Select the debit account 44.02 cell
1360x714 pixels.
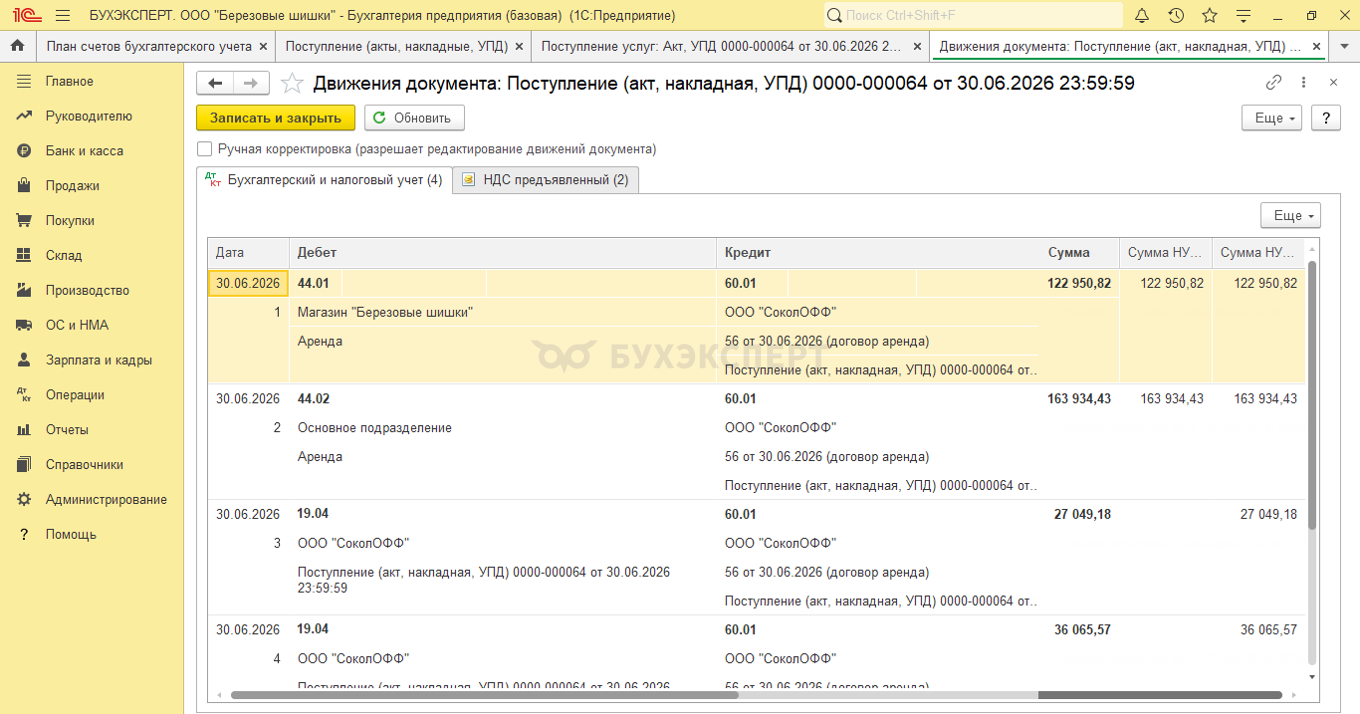(316, 399)
